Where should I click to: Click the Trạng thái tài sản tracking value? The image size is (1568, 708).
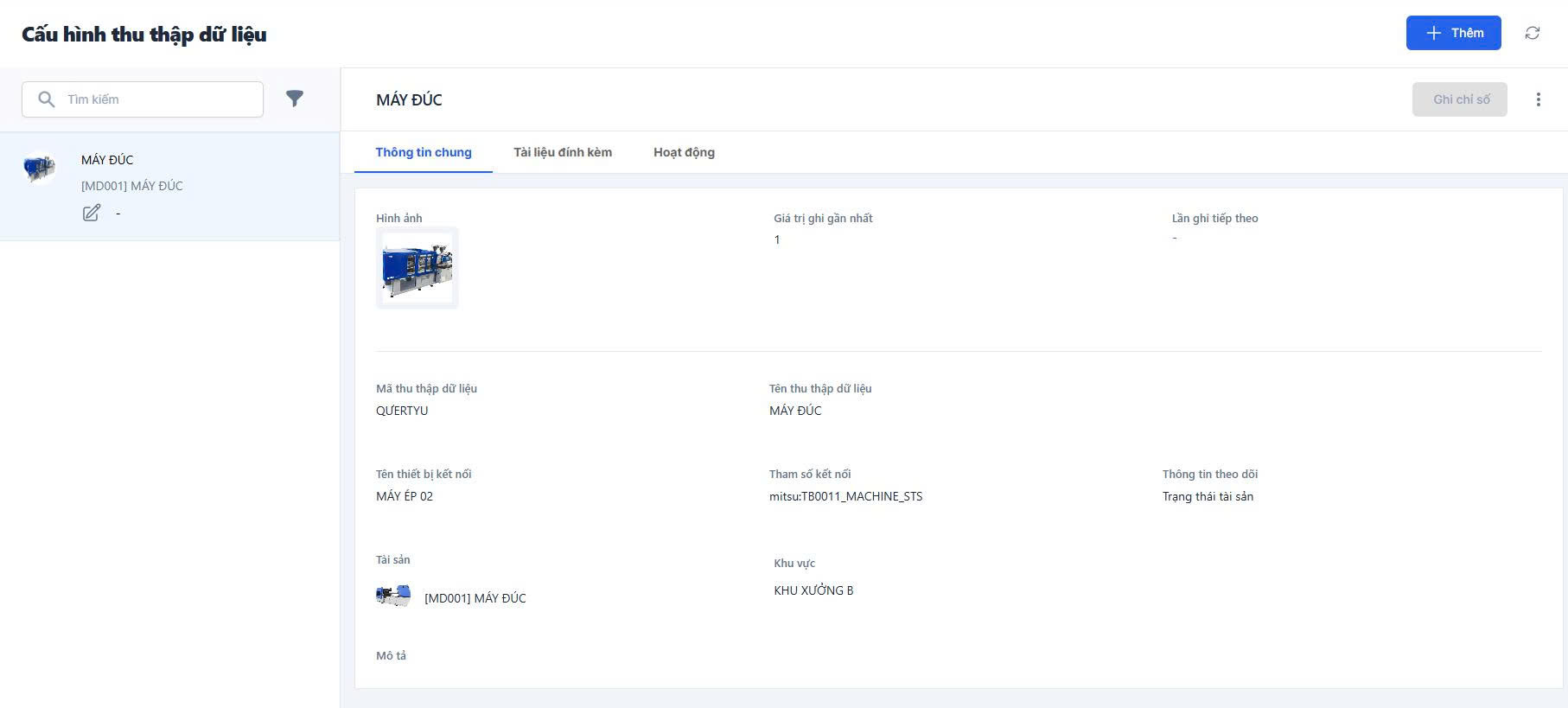click(1208, 496)
